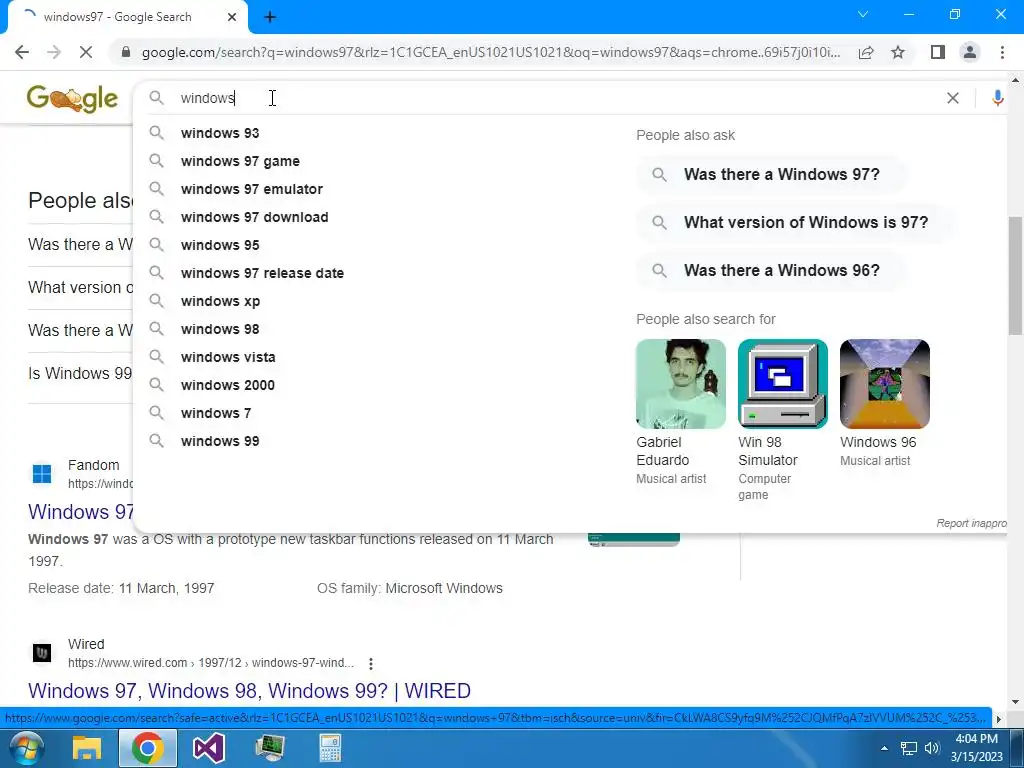Image resolution: width=1024 pixels, height=768 pixels.
Task: Open File Explorer from taskbar
Action: (86, 748)
